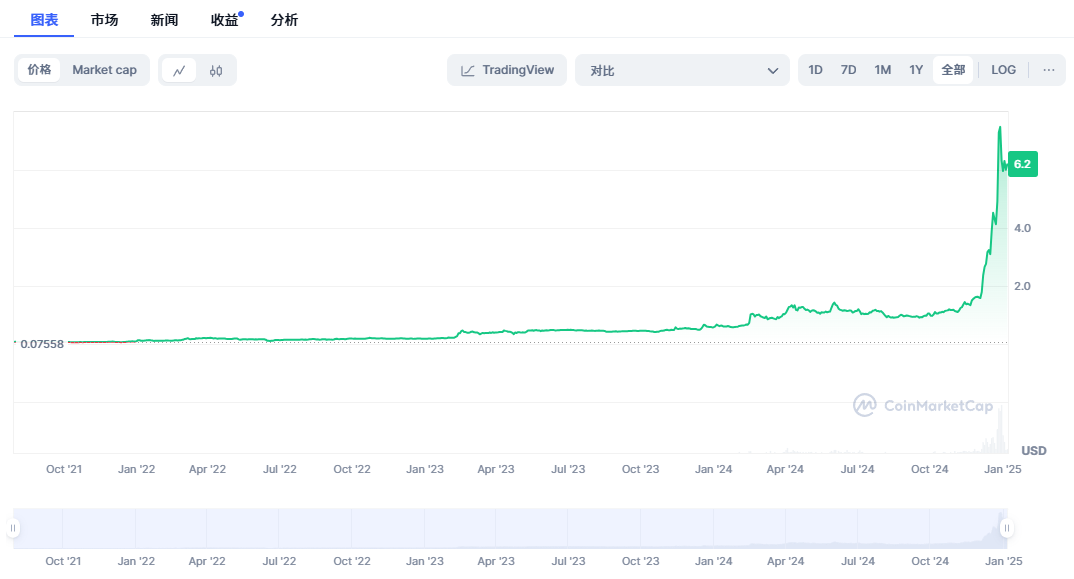Click right handle of range slider

(x=1006, y=528)
